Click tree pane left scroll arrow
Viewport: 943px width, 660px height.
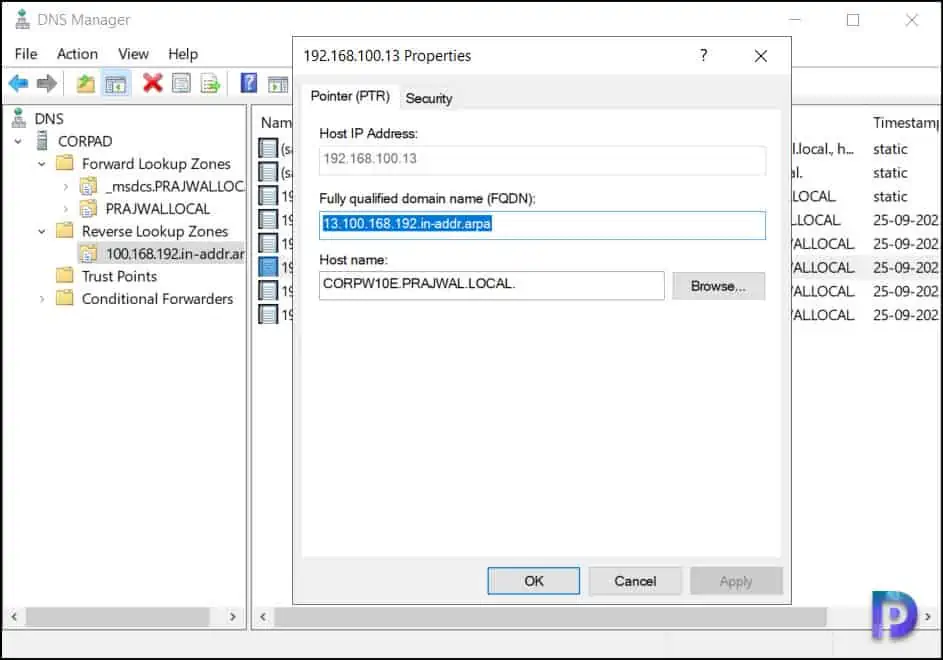[14, 616]
